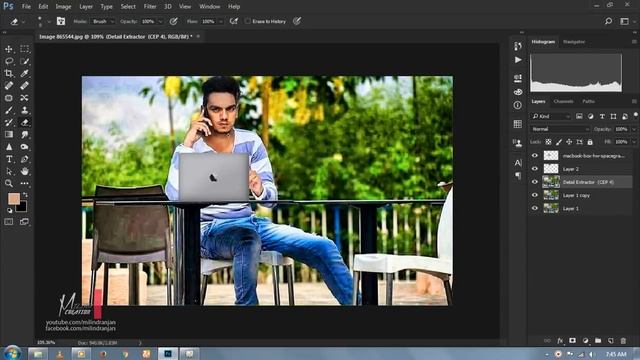Turn layer filtering switch on or off
This screenshot has height=360, width=640.
click(x=636, y=115)
